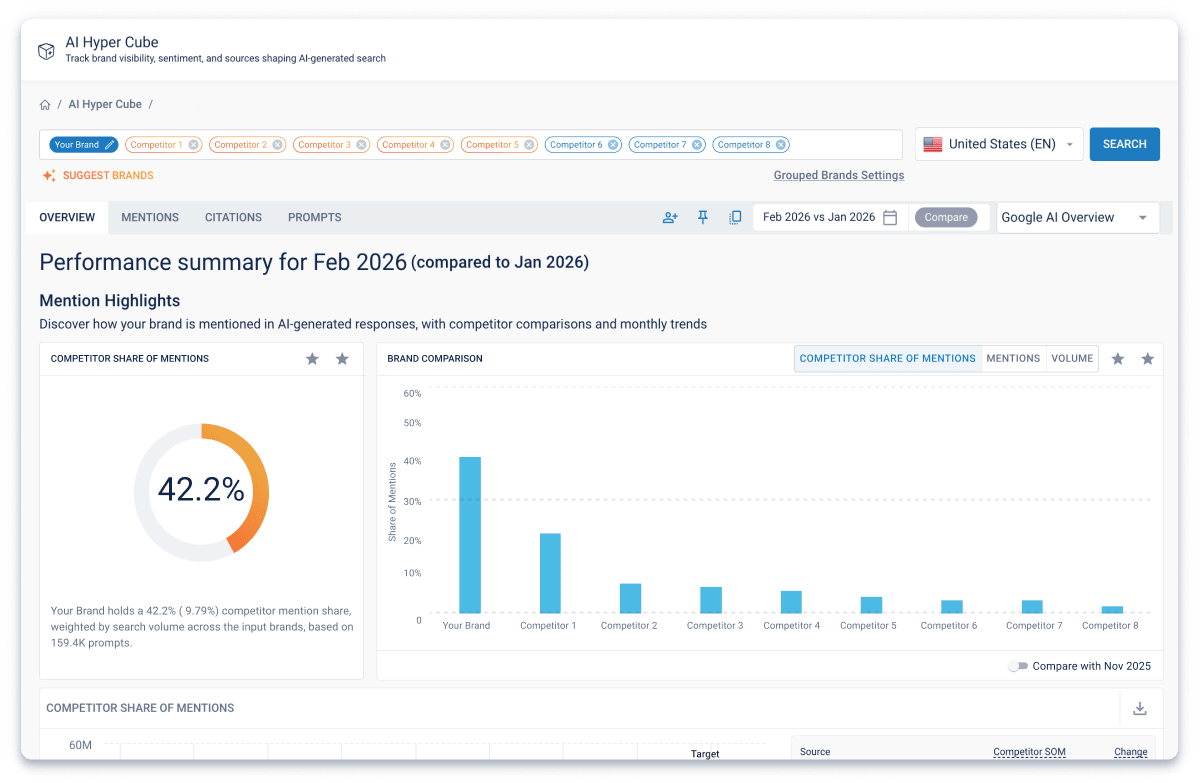The height and width of the screenshot is (783, 1200).
Task: Select Competitor Share of Mentions chart view
Action: point(888,358)
